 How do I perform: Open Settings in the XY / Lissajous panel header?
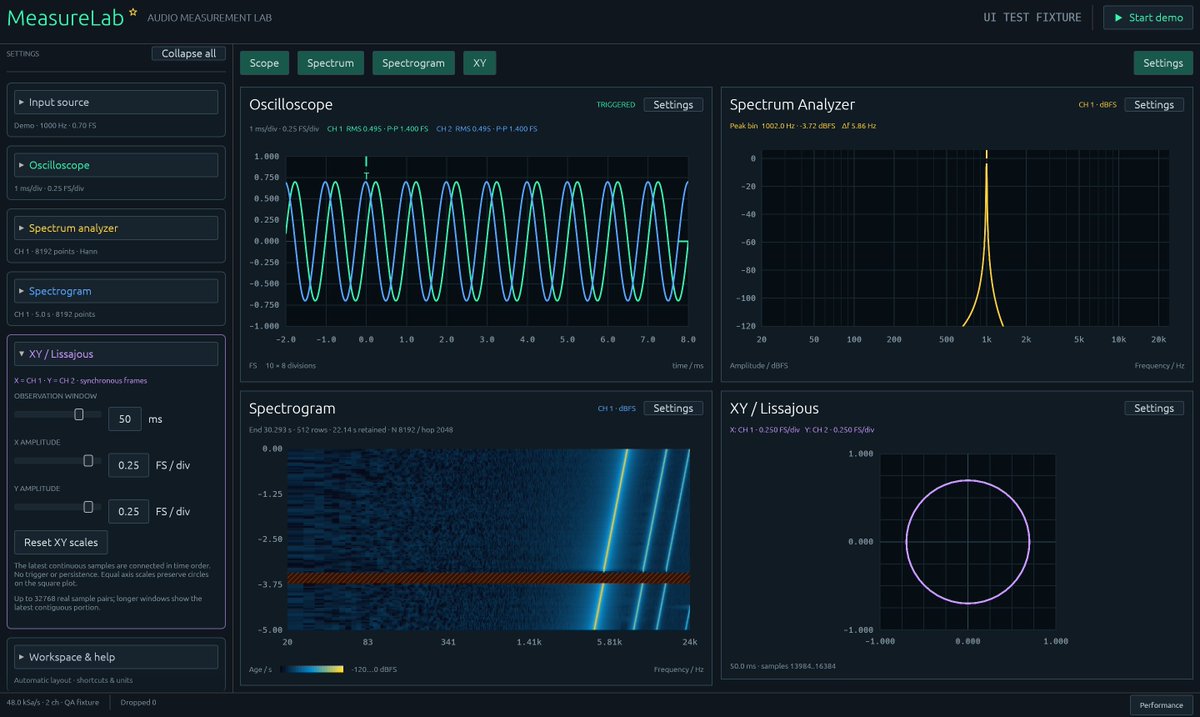click(x=1154, y=408)
